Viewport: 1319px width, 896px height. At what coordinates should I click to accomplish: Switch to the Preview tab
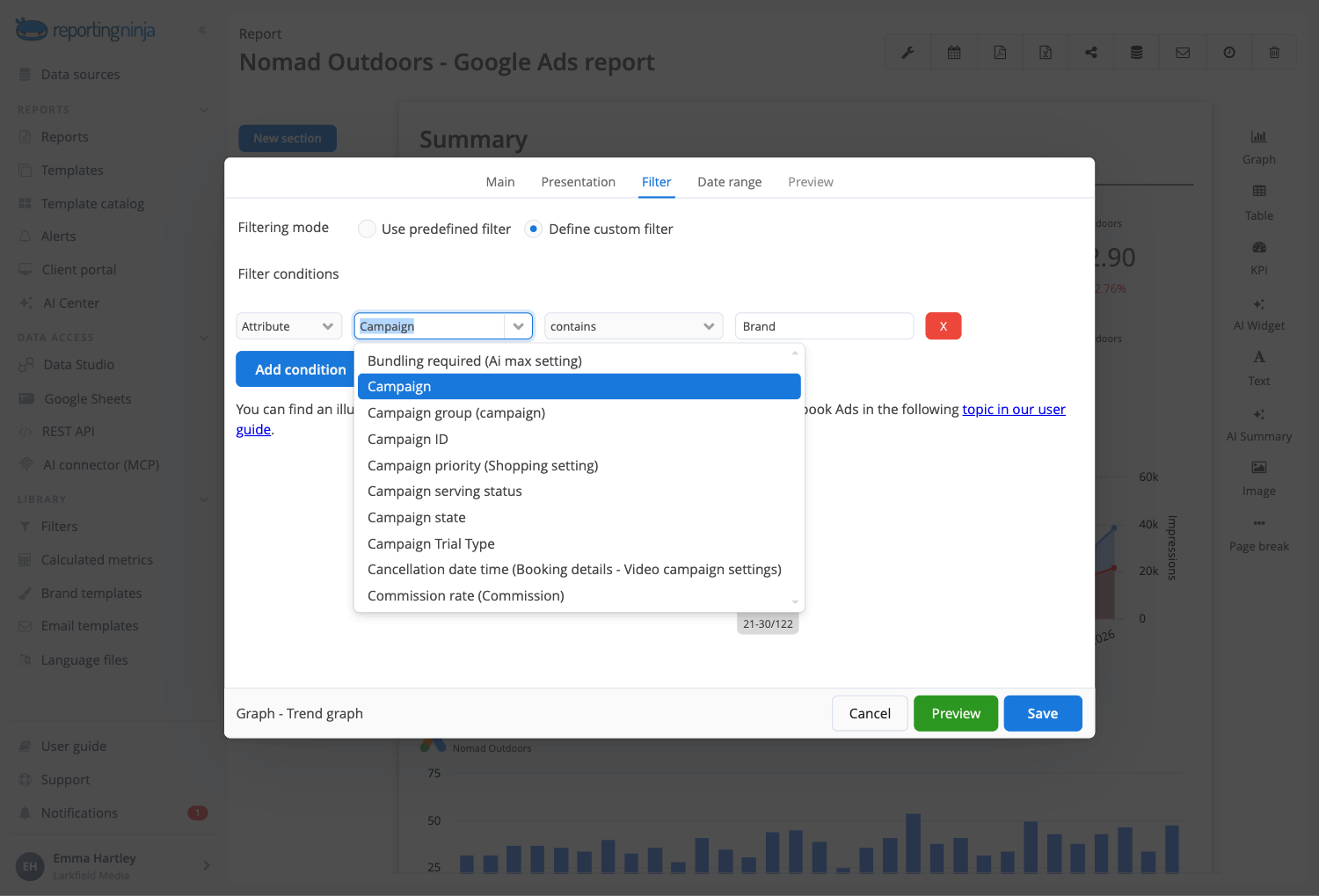coord(810,182)
